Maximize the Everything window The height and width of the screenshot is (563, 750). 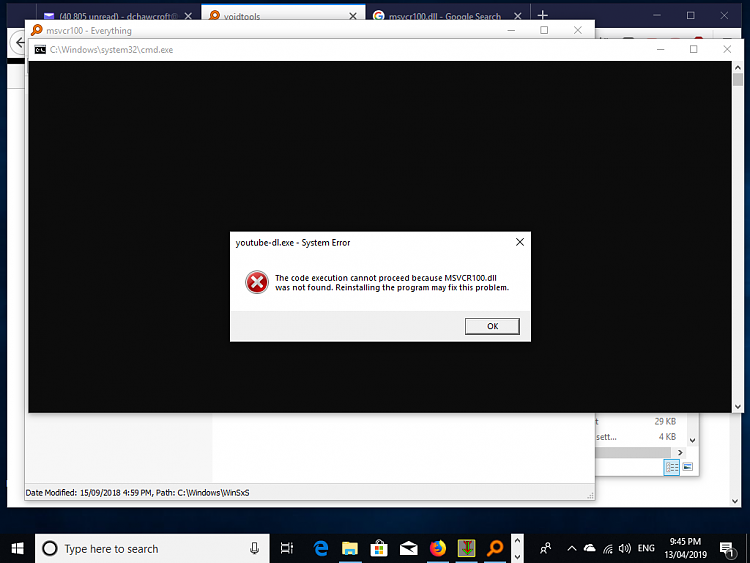544,30
